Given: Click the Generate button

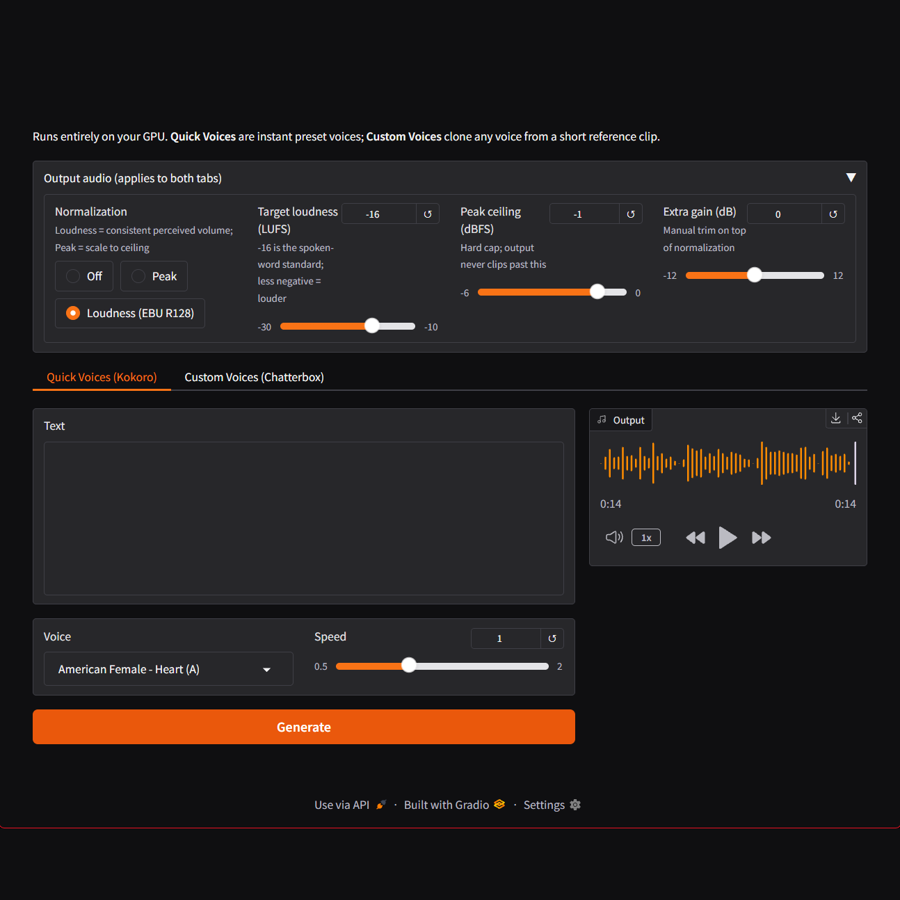Looking at the screenshot, I should [304, 727].
